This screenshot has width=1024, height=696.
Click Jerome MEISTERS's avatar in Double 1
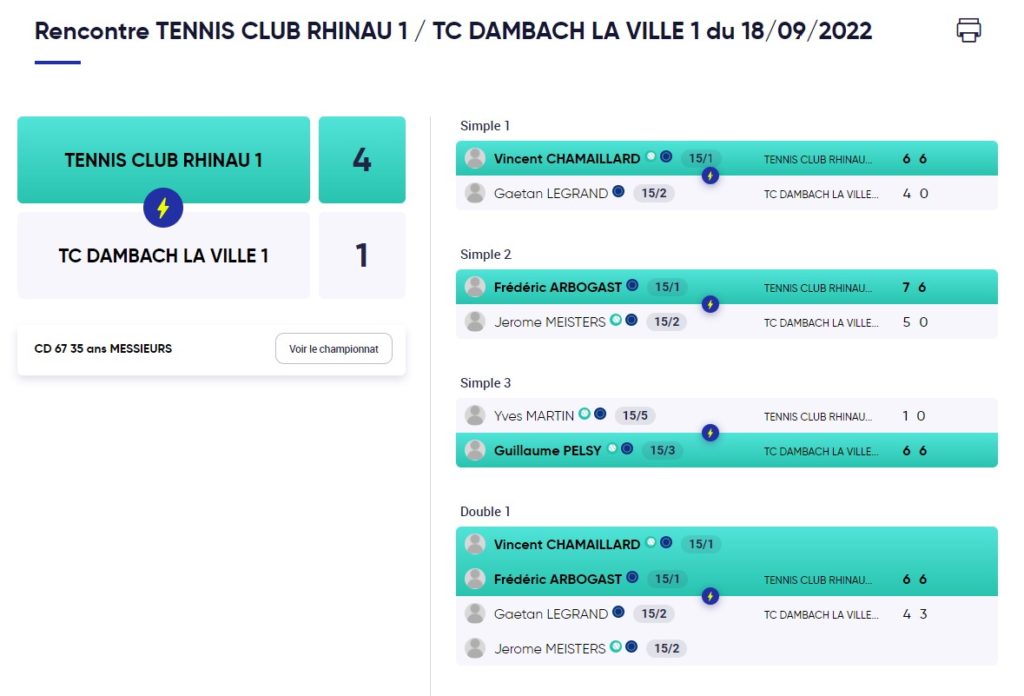pos(475,648)
